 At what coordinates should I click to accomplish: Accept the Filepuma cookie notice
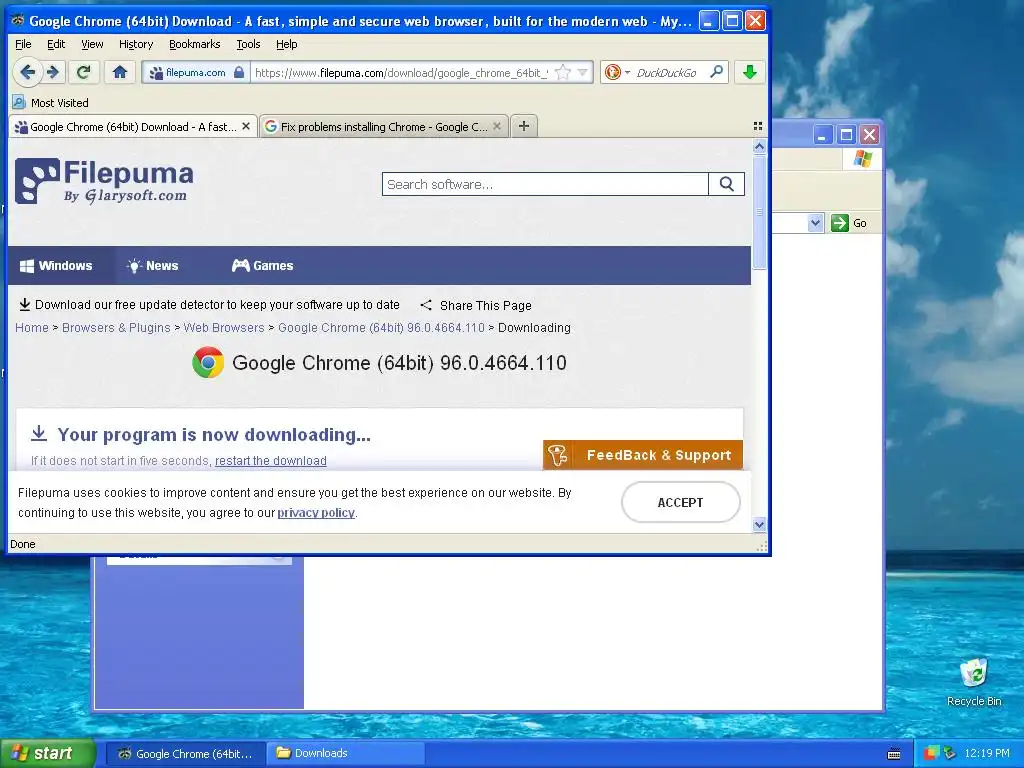point(680,502)
